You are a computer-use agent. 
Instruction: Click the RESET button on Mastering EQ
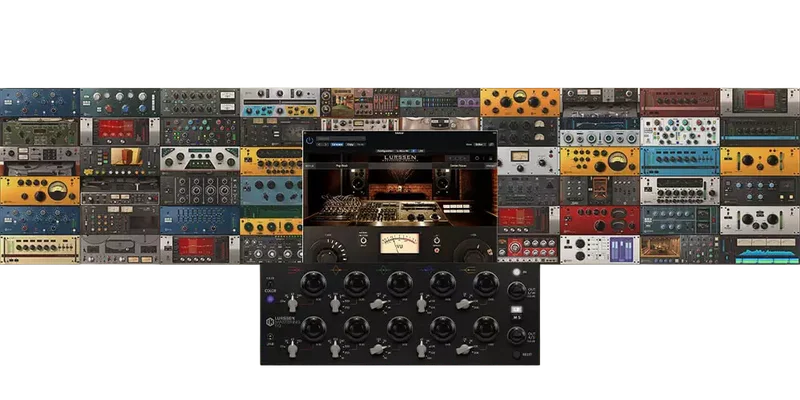click(516, 355)
